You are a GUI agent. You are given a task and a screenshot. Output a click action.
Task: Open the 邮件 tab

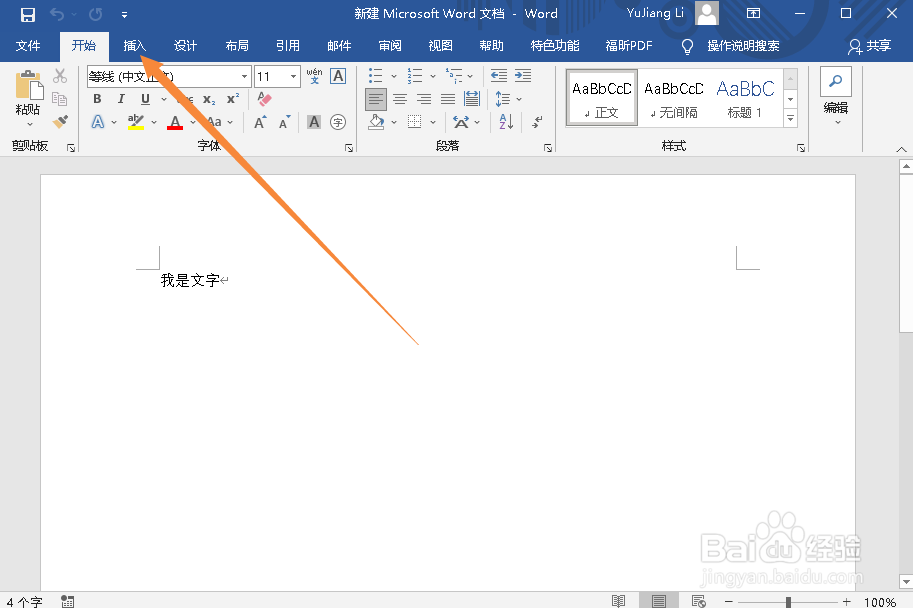[x=339, y=45]
